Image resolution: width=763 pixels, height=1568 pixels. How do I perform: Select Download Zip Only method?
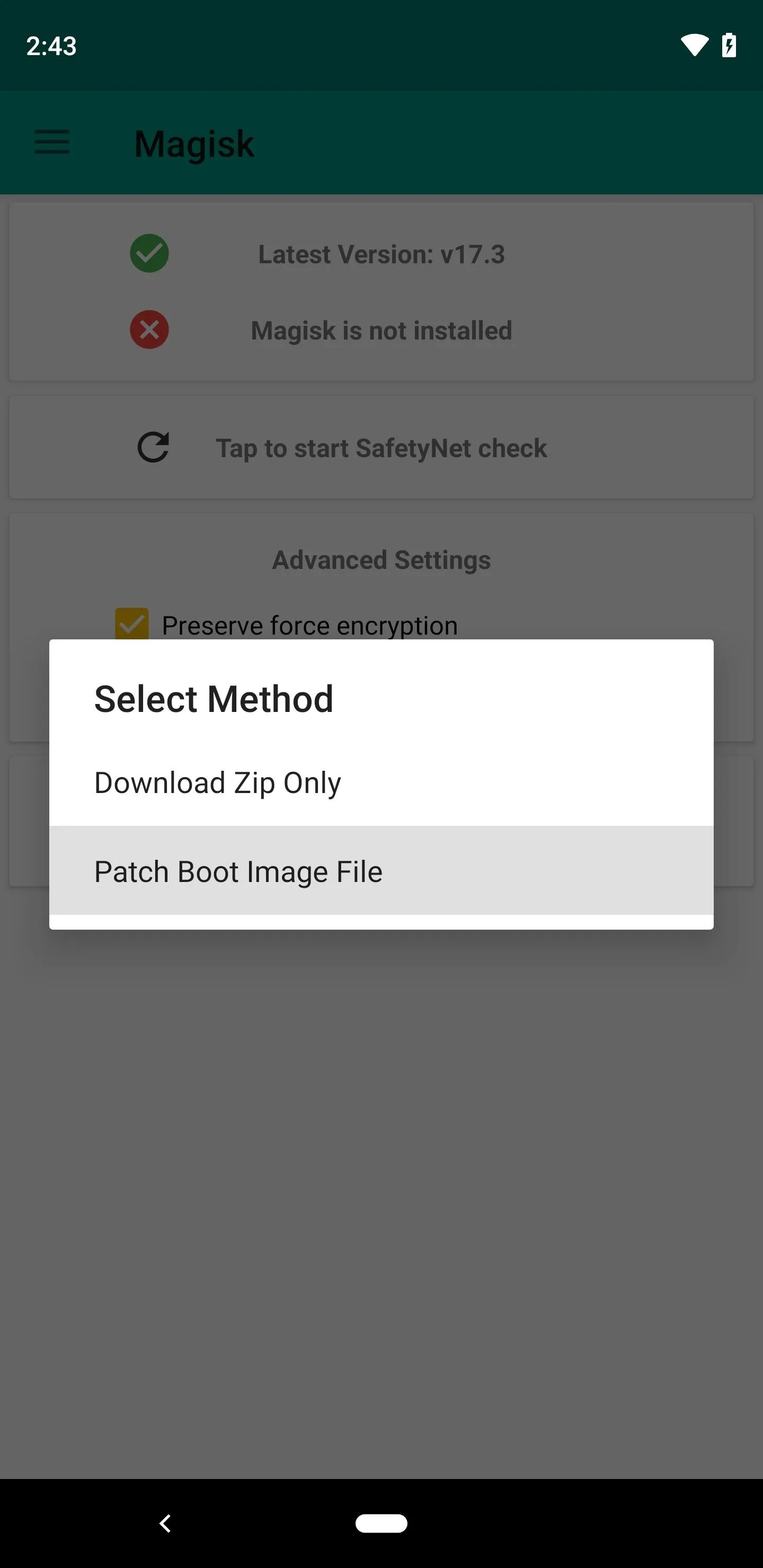coord(381,782)
